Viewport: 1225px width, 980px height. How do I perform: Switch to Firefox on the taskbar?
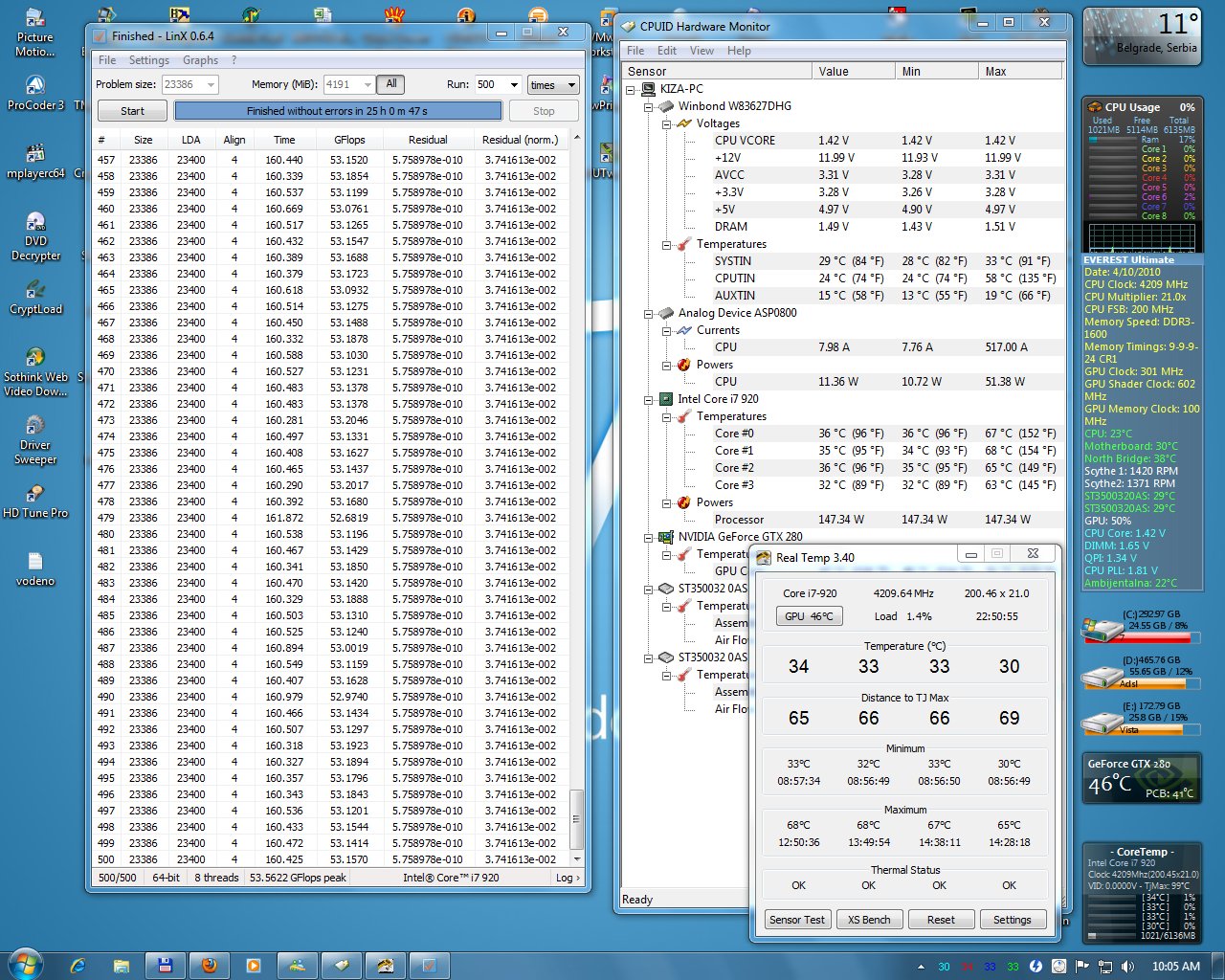(210, 966)
